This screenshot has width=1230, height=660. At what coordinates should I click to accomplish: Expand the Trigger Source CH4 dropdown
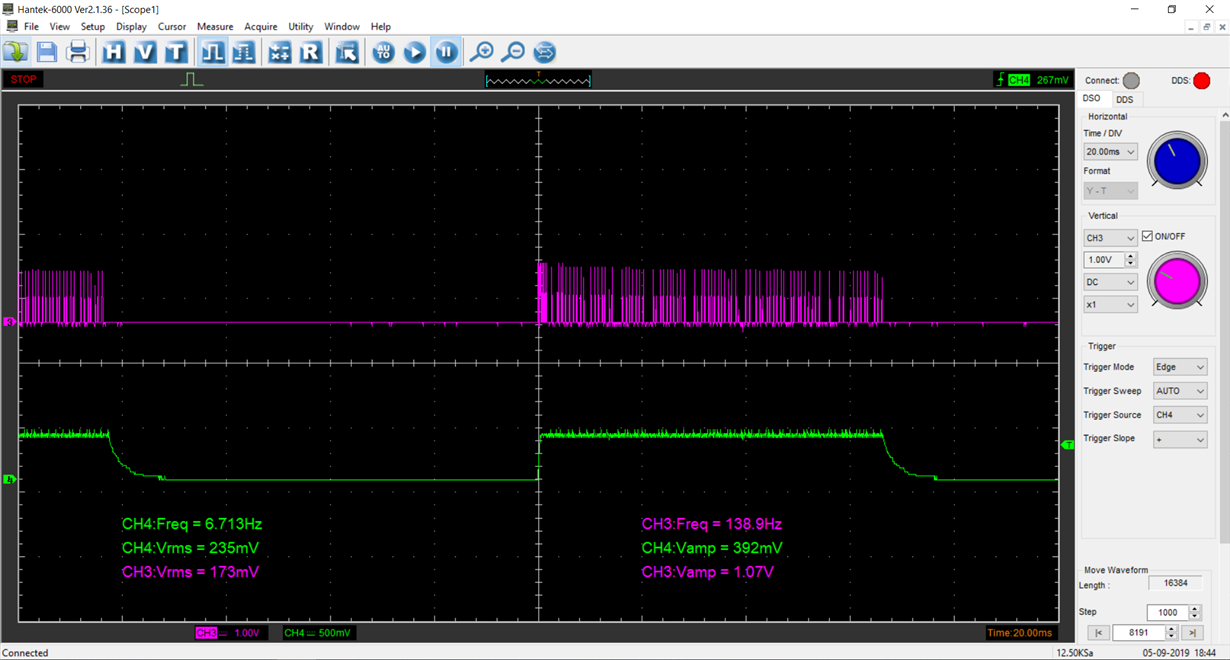[1180, 415]
